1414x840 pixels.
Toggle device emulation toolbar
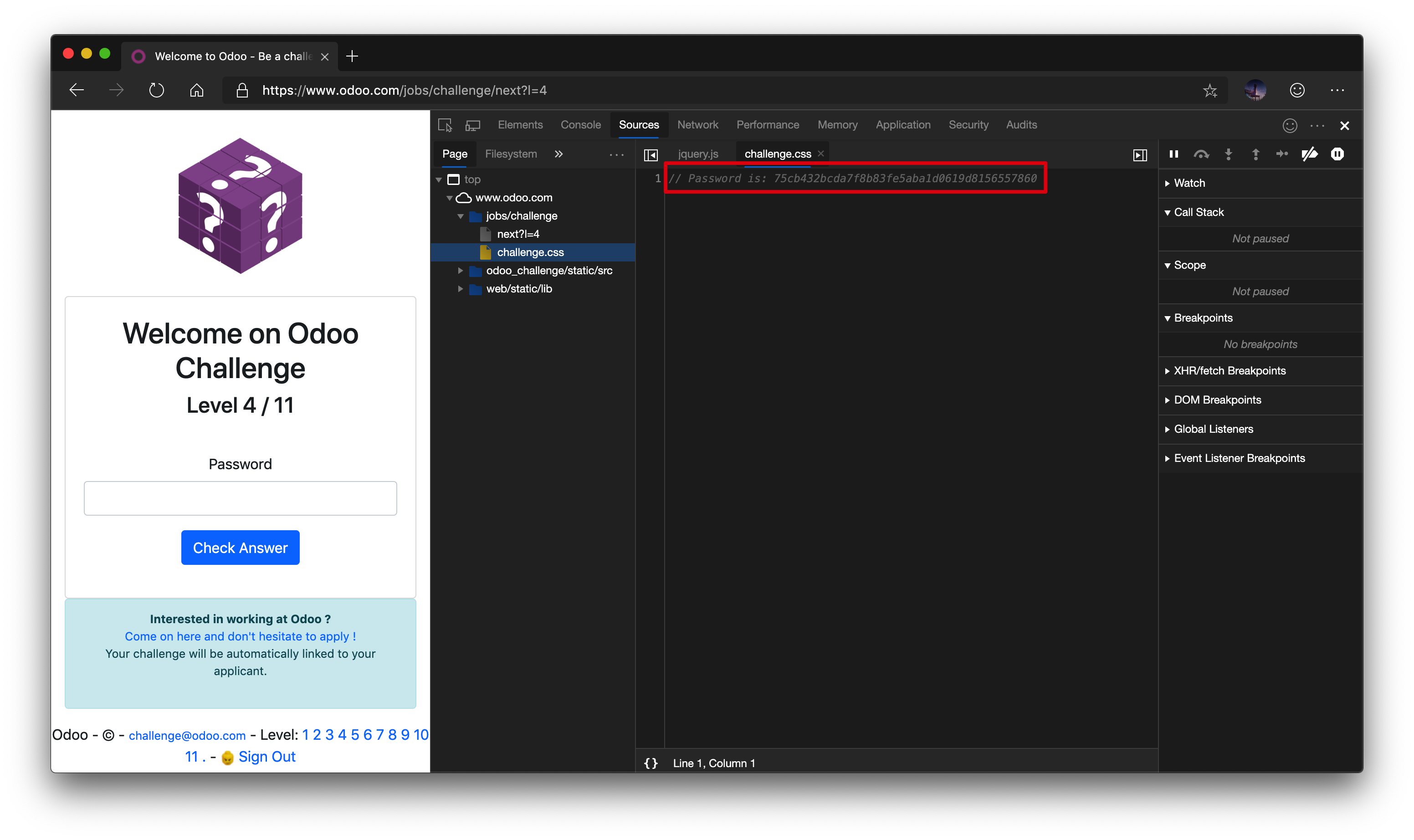[x=473, y=125]
